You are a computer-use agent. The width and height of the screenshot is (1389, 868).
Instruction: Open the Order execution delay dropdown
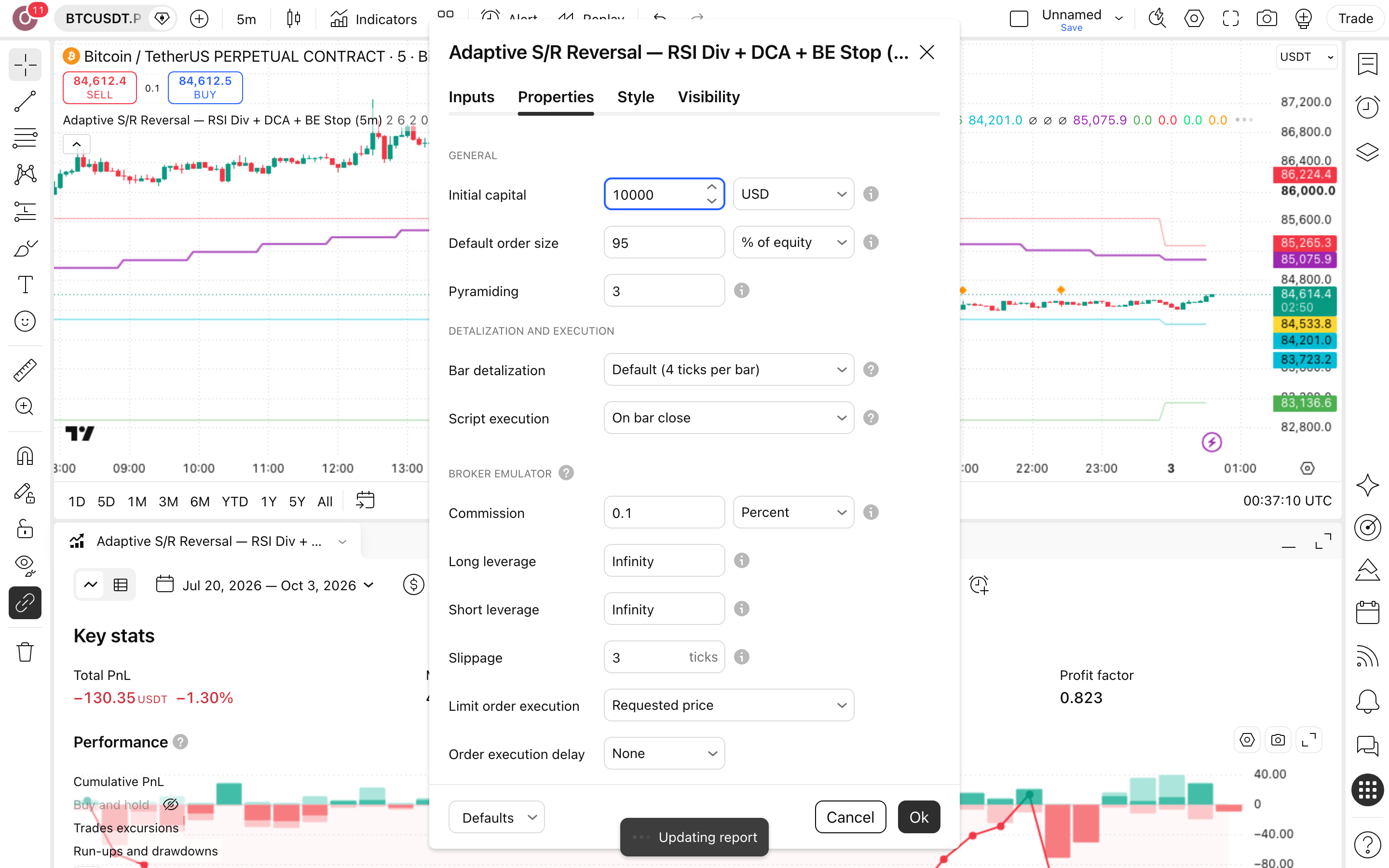point(664,753)
